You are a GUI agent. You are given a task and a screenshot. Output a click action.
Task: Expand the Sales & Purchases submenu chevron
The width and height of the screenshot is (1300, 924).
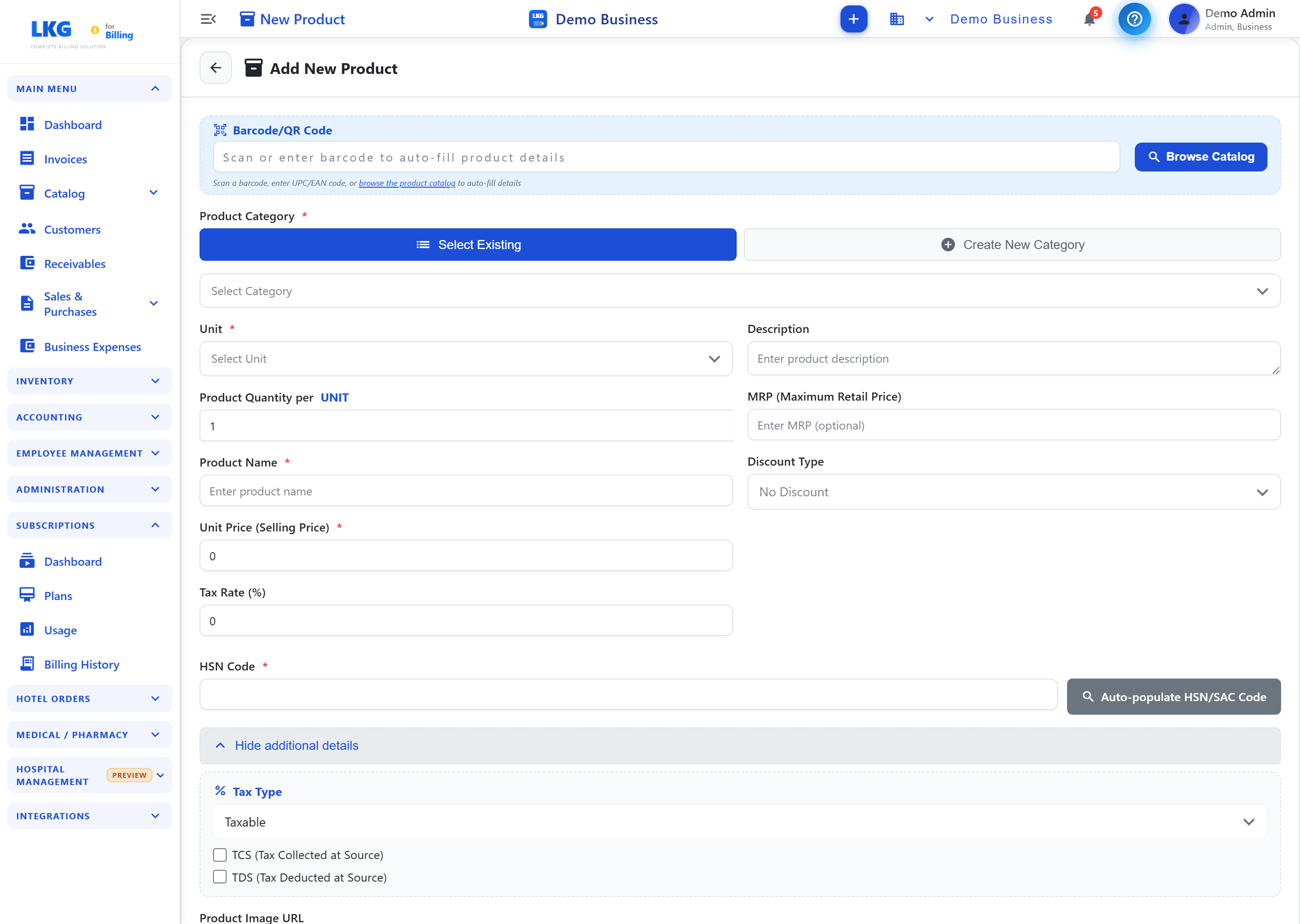pos(153,303)
